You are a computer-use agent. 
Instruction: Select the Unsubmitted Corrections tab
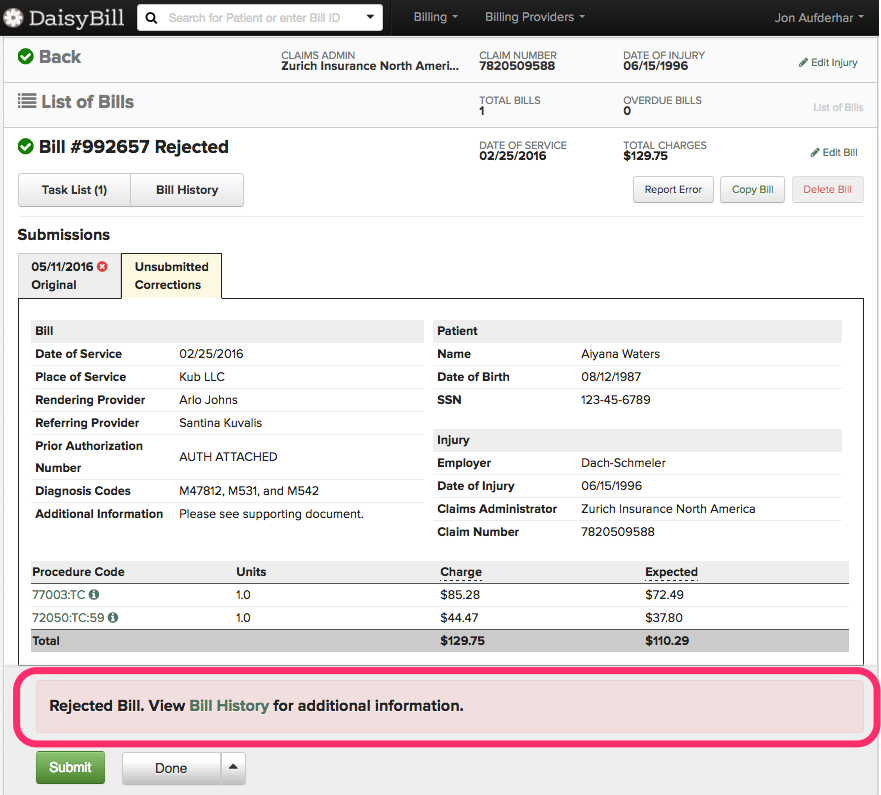[171, 275]
